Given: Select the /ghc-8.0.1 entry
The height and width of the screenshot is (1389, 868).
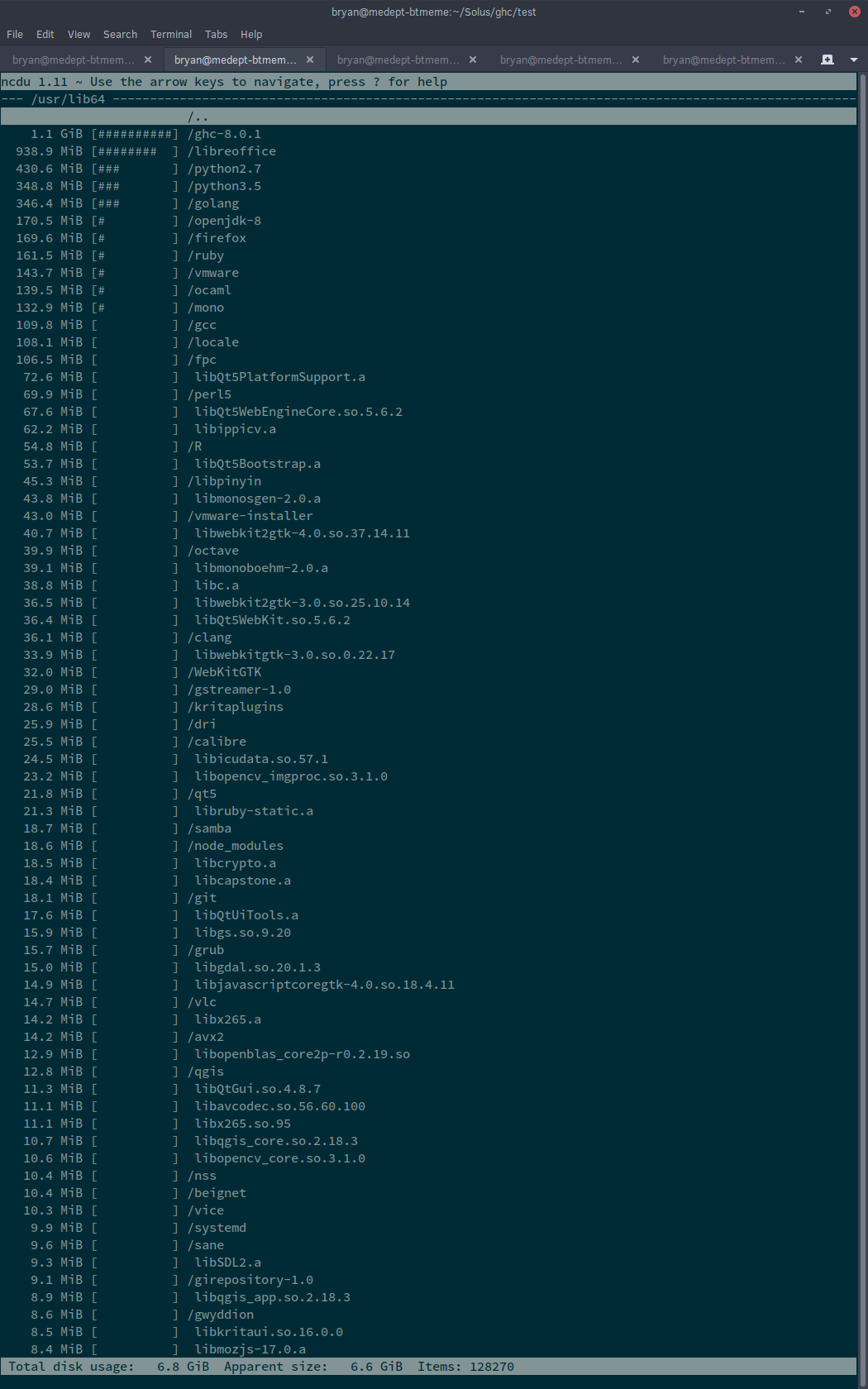Looking at the screenshot, I should coord(428,134).
